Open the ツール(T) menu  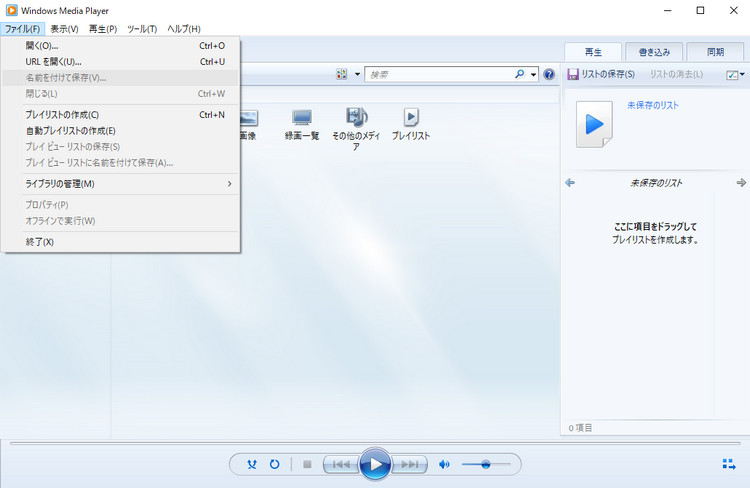(142, 29)
